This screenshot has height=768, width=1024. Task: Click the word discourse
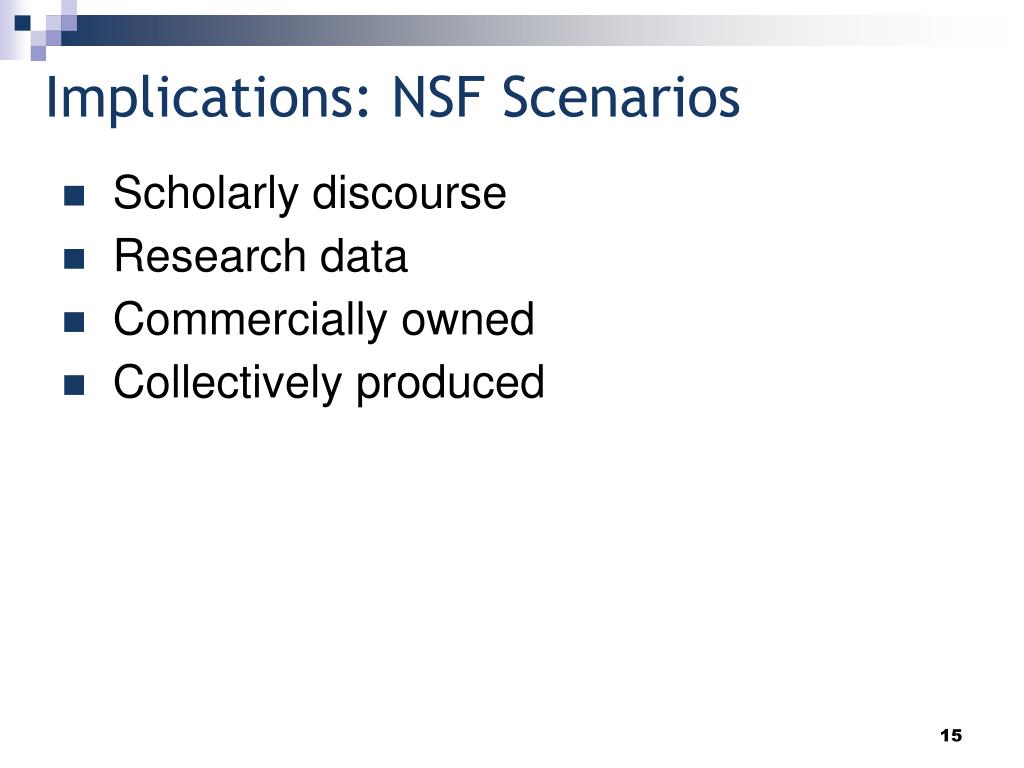(x=409, y=193)
